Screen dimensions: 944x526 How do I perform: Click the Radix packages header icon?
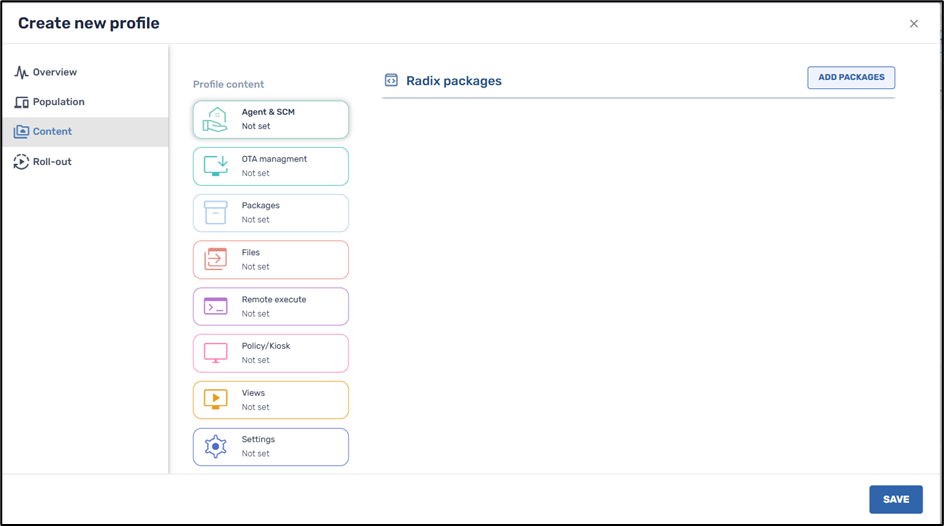tap(391, 81)
